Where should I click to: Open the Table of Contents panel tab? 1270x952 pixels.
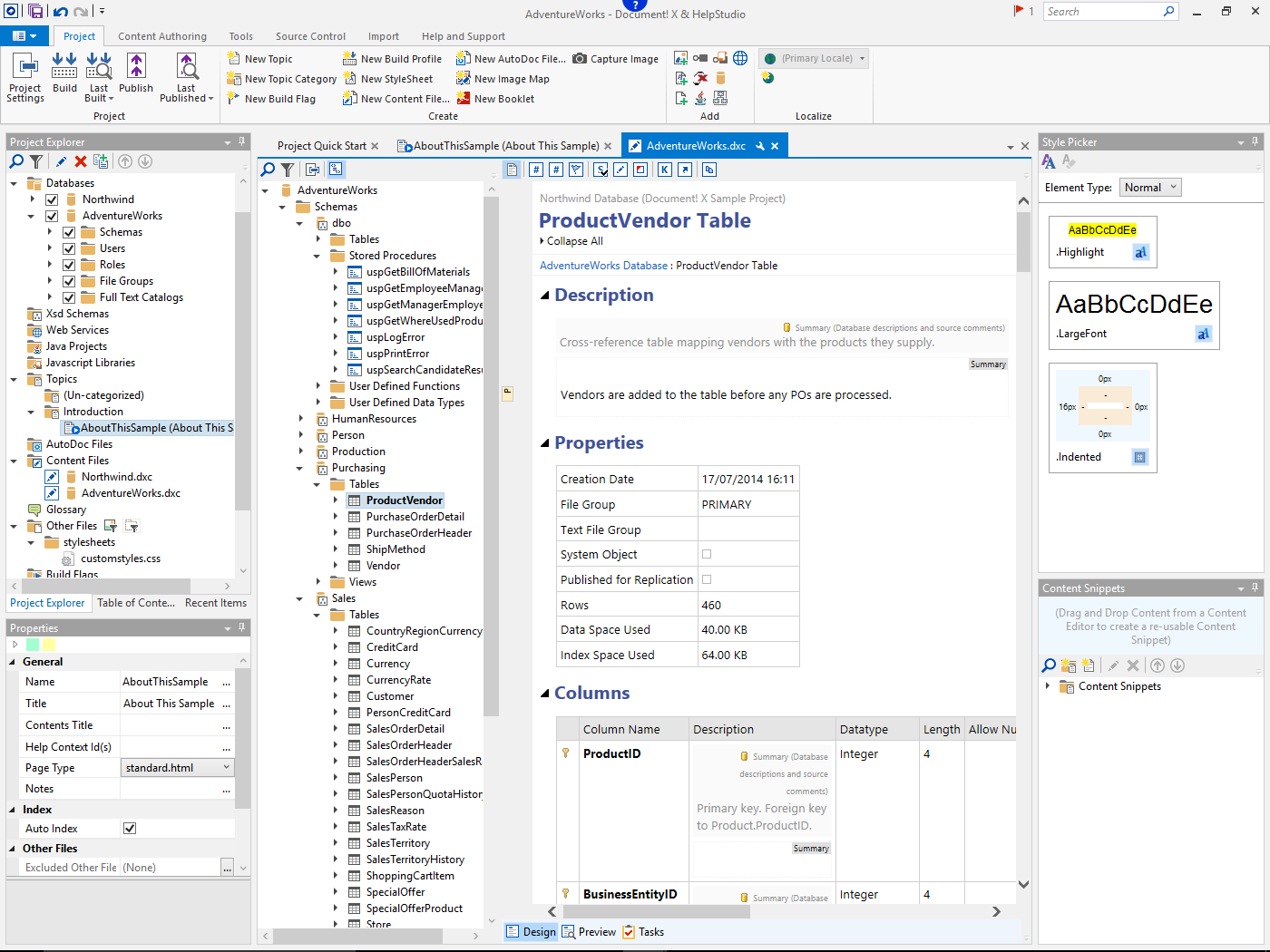[x=136, y=603]
